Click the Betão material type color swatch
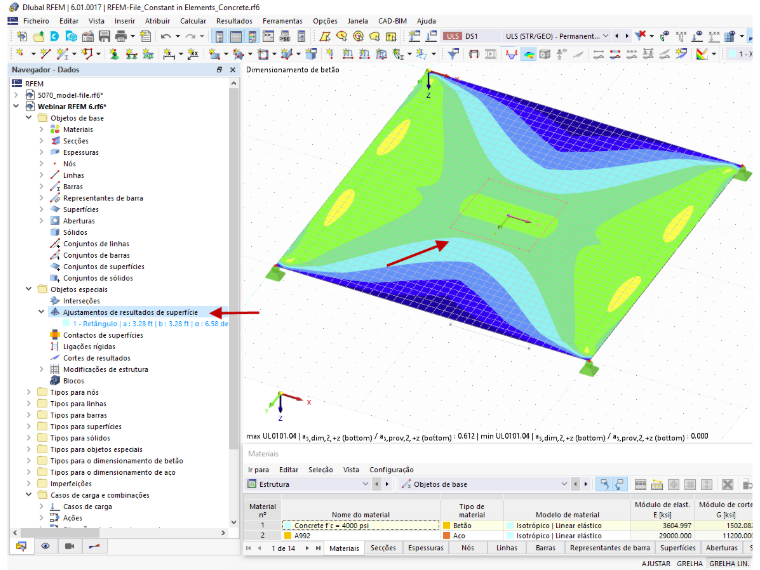 (446, 525)
